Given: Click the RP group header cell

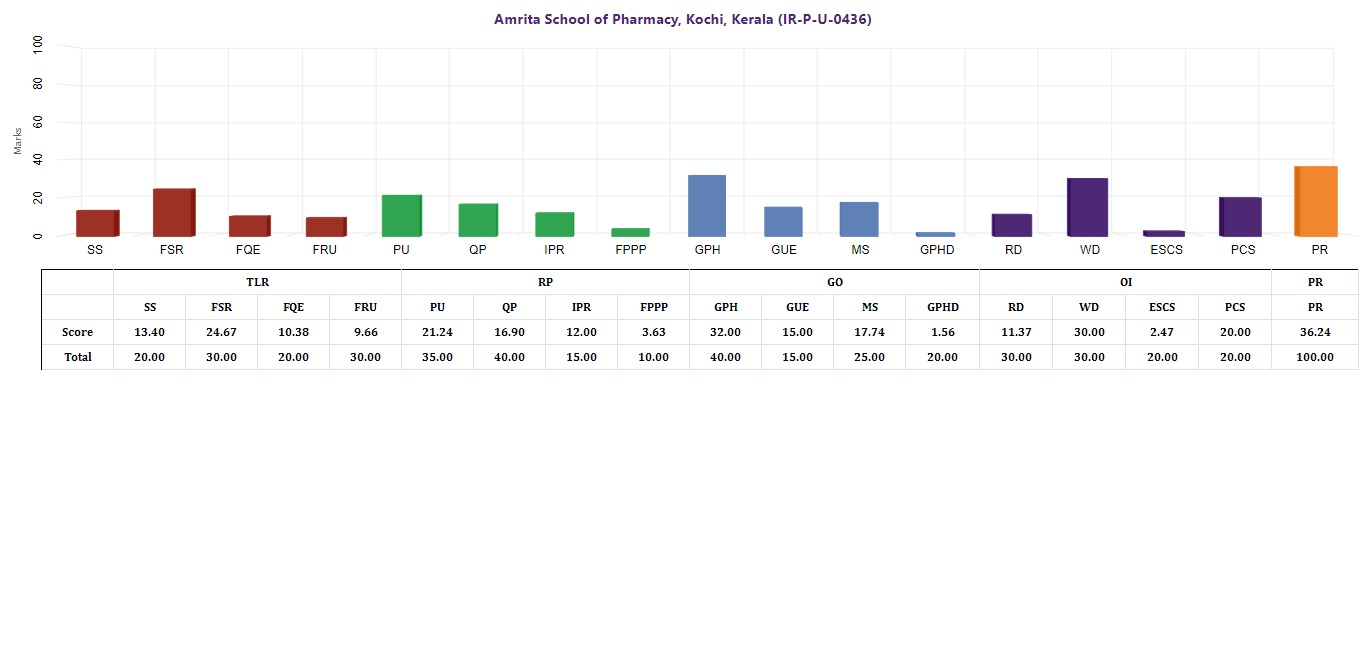Looking at the screenshot, I should [x=545, y=282].
